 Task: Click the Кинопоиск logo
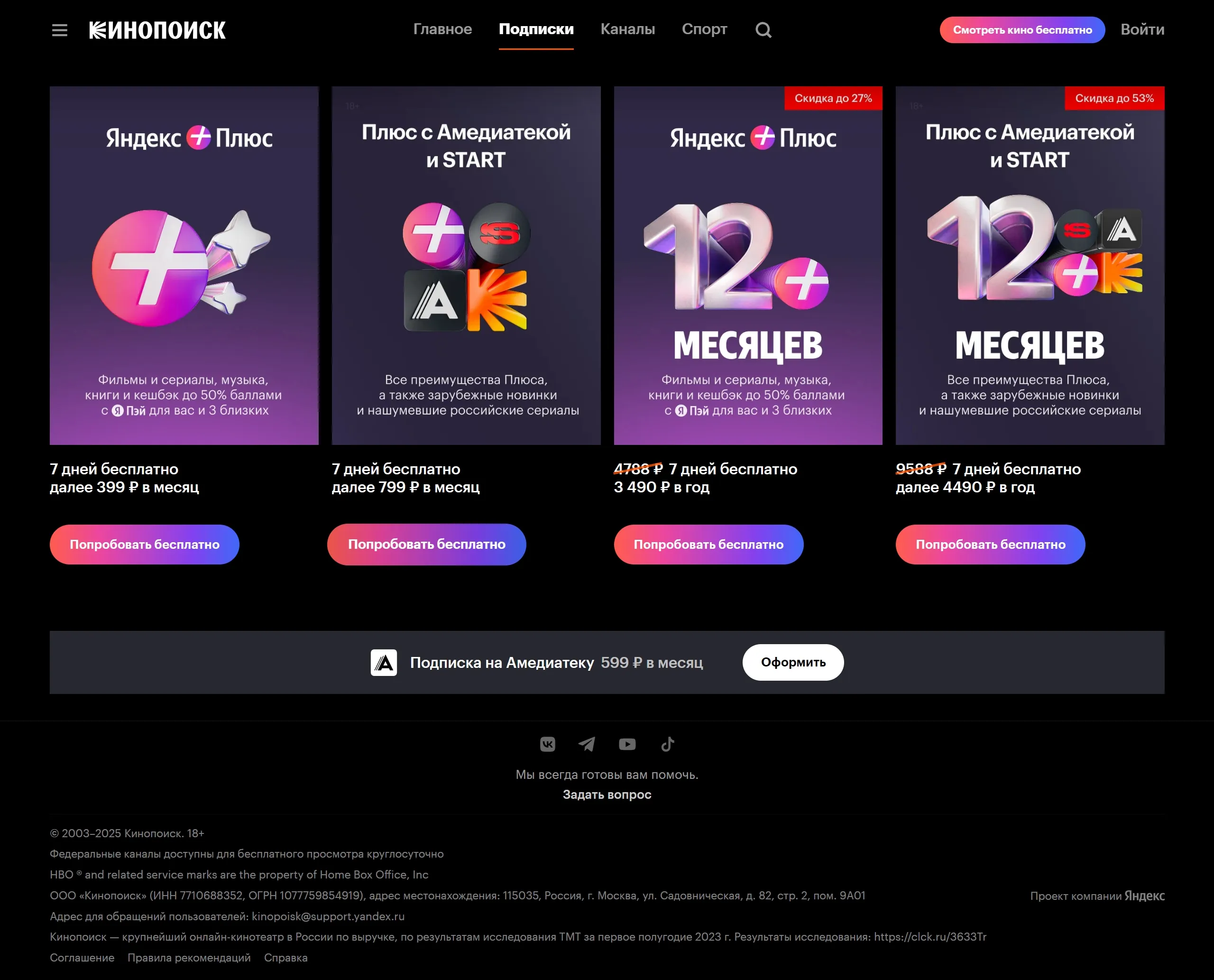pyautogui.click(x=157, y=30)
